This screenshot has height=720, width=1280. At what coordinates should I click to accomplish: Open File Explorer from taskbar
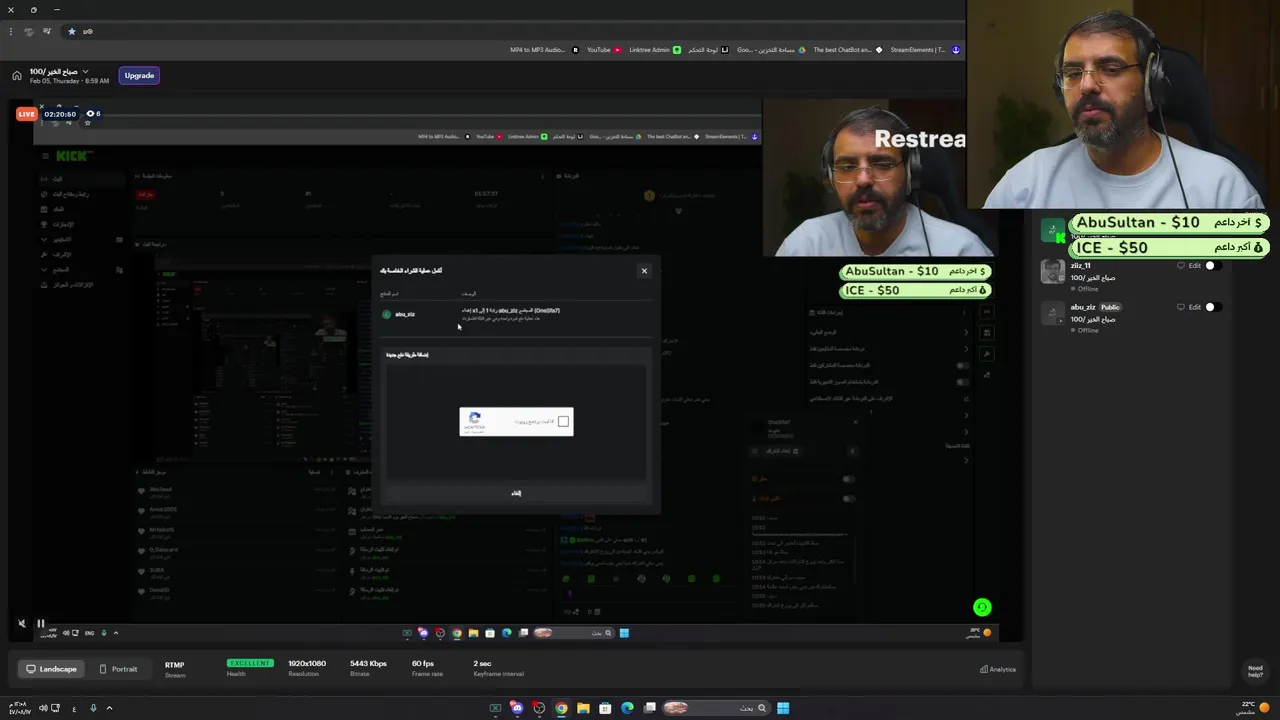pos(583,708)
